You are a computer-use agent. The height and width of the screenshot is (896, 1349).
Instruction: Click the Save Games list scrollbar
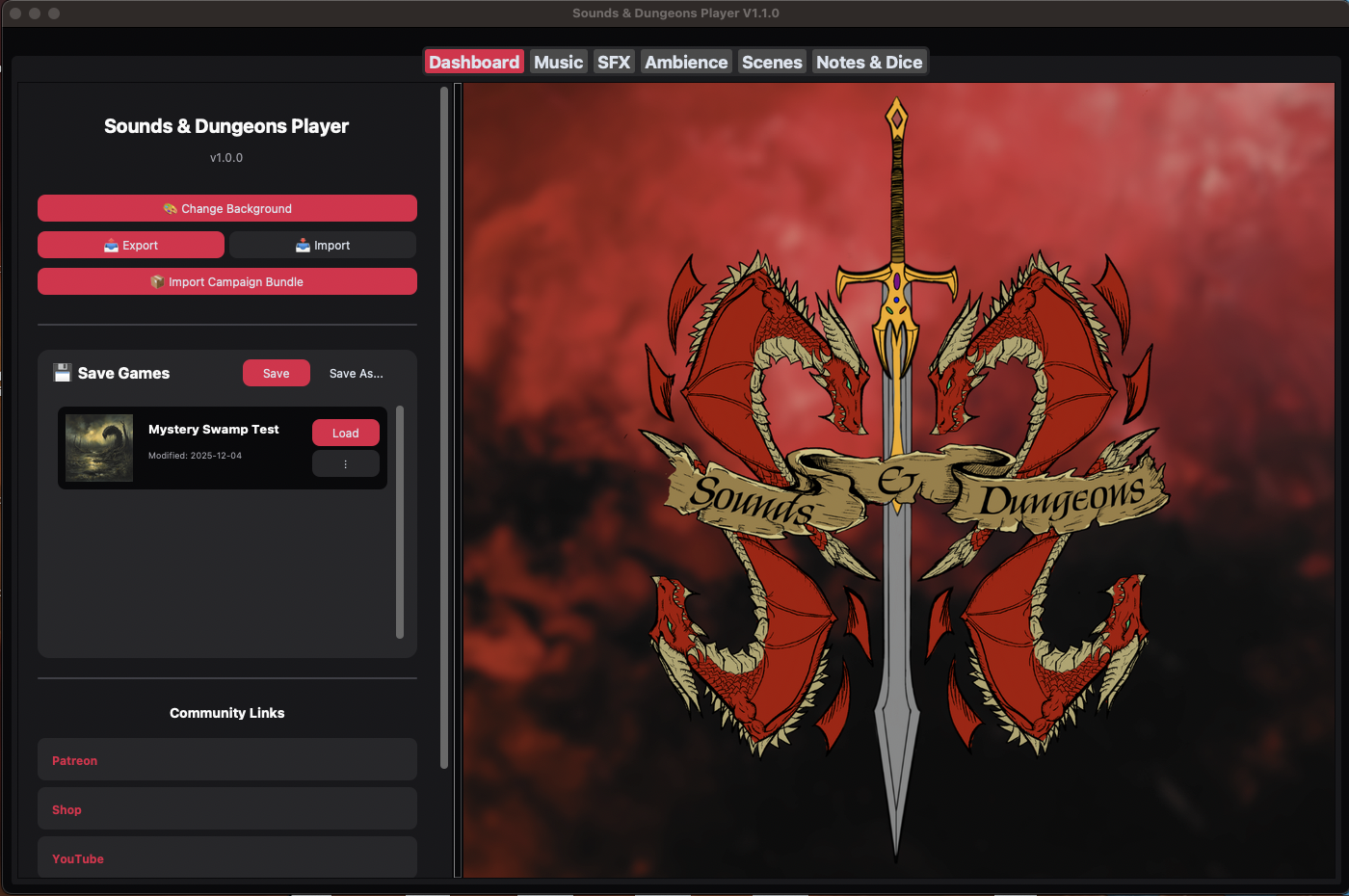(400, 522)
